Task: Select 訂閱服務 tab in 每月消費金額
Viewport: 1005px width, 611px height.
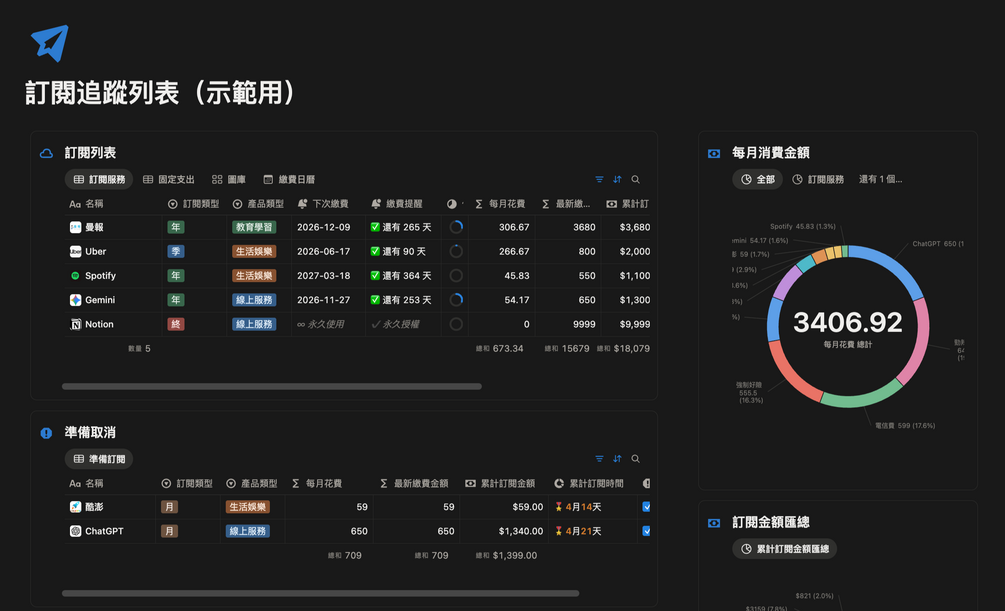Action: 818,180
